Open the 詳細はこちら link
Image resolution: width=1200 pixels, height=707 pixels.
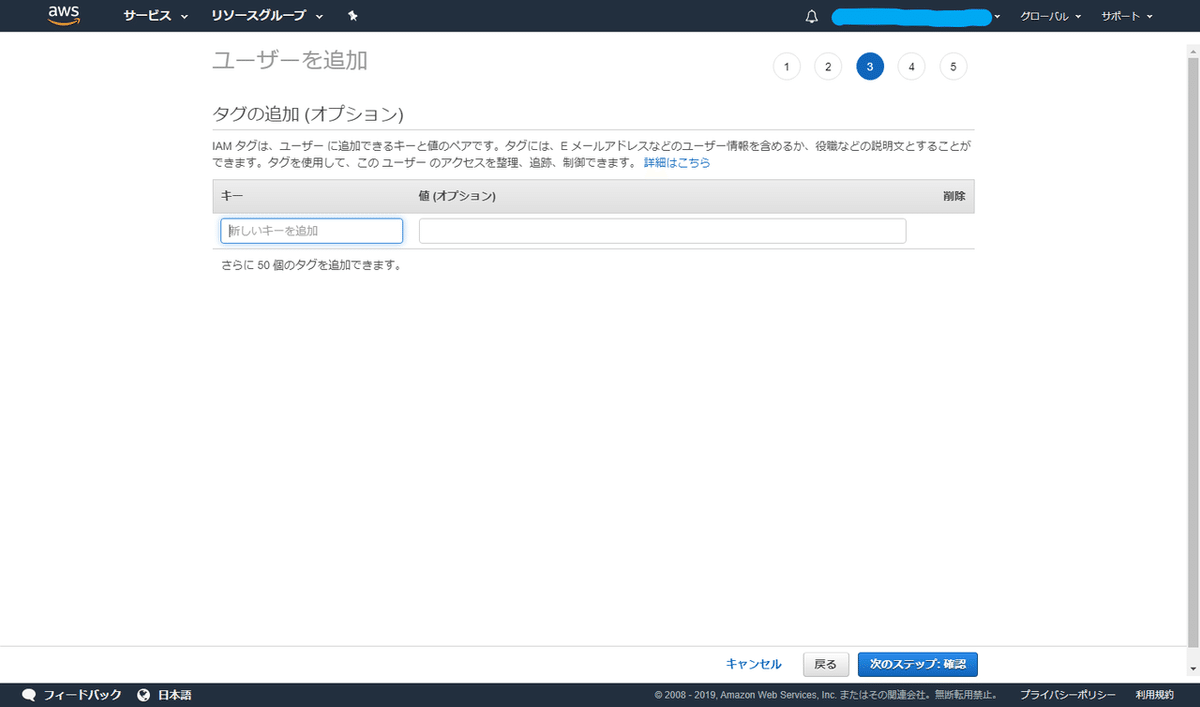(x=677, y=162)
